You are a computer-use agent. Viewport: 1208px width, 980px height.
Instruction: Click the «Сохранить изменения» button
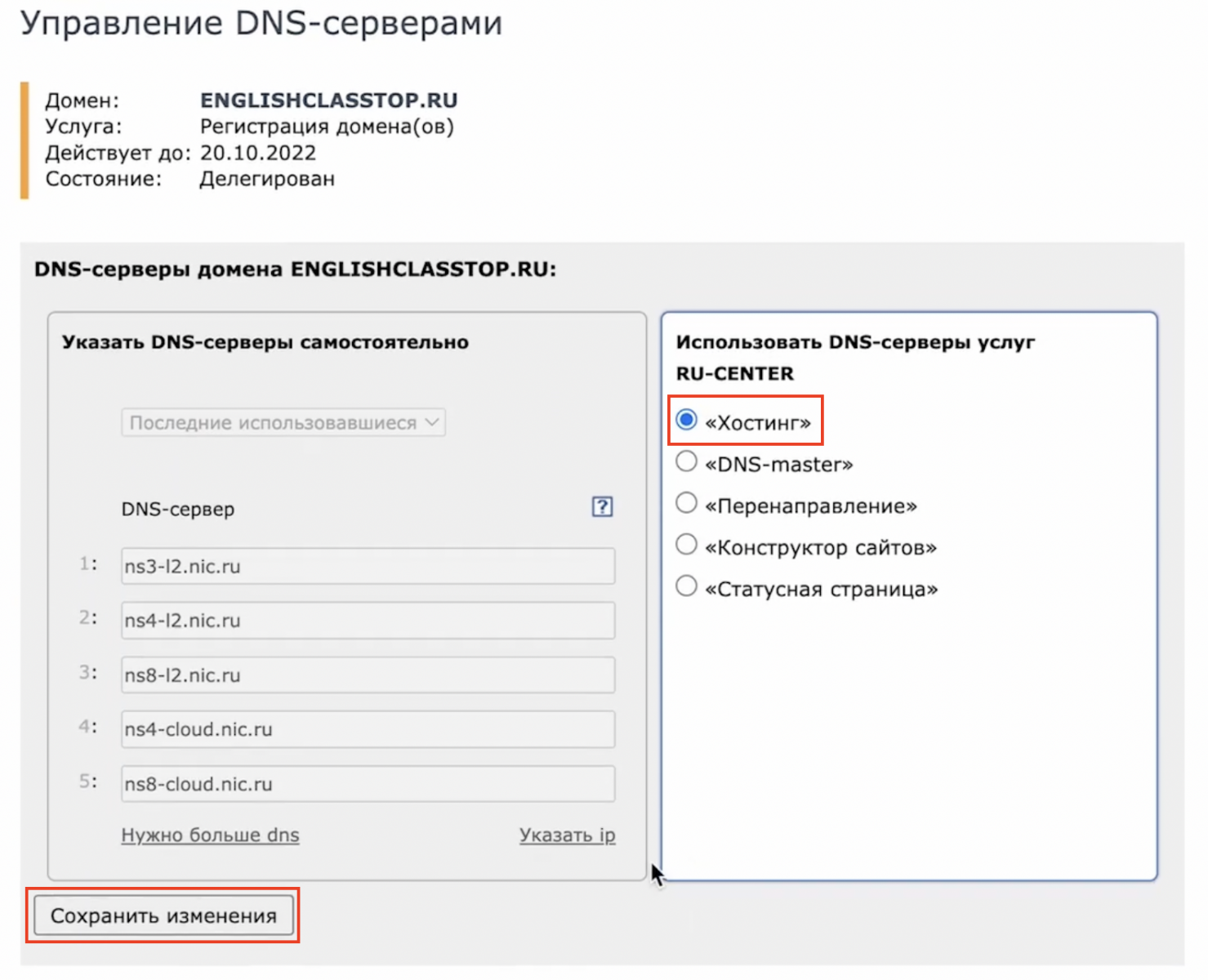coord(163,916)
